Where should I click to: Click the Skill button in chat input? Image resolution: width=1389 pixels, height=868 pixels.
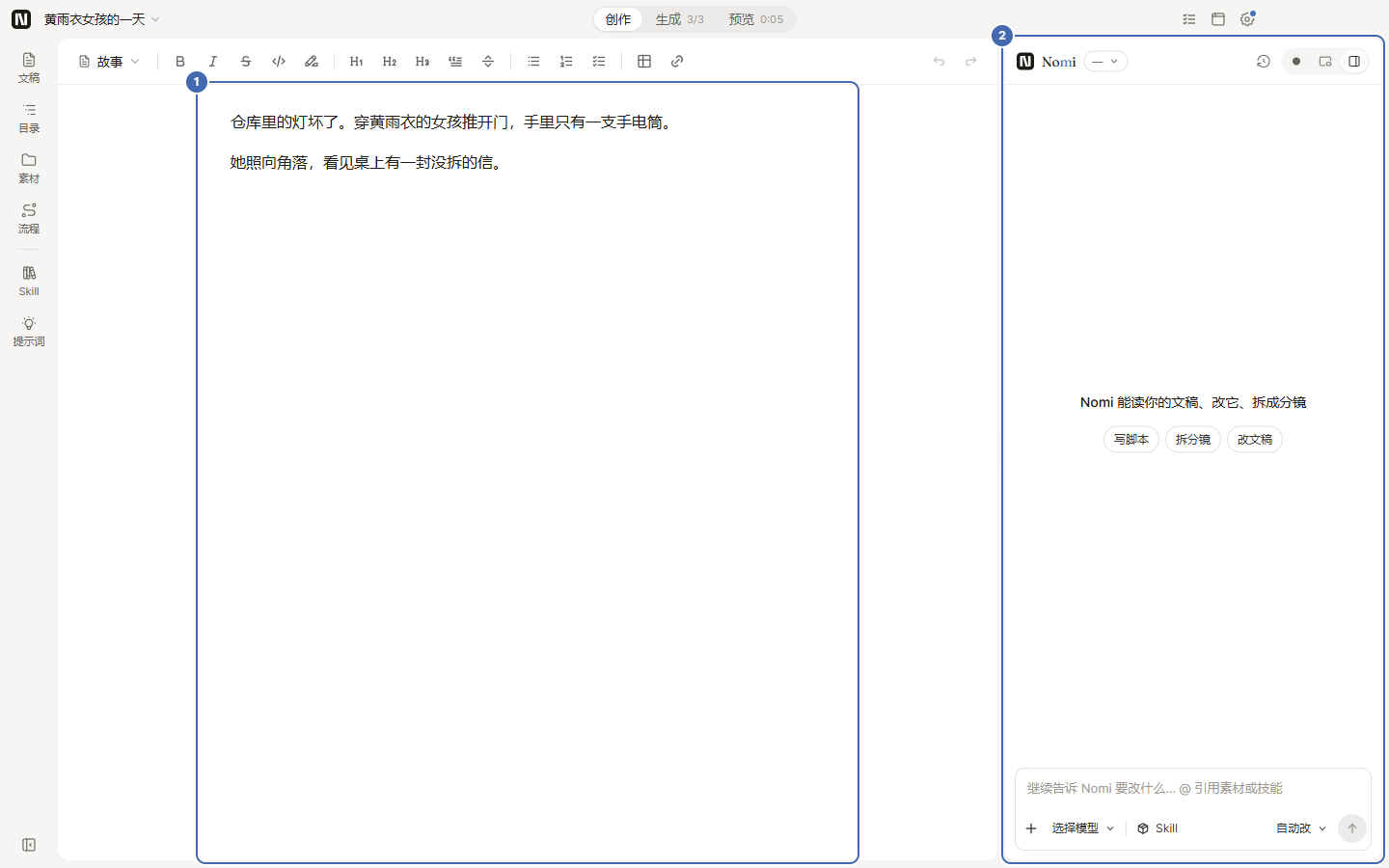(1157, 828)
